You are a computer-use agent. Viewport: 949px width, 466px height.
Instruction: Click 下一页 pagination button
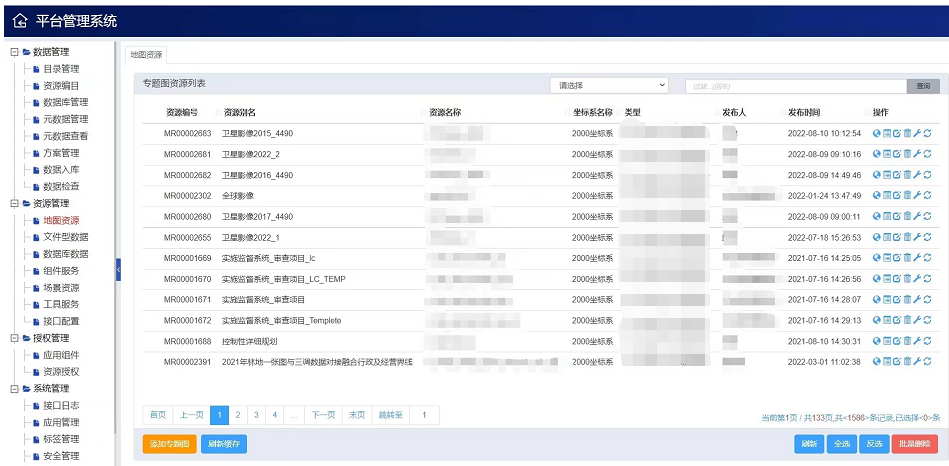point(323,415)
